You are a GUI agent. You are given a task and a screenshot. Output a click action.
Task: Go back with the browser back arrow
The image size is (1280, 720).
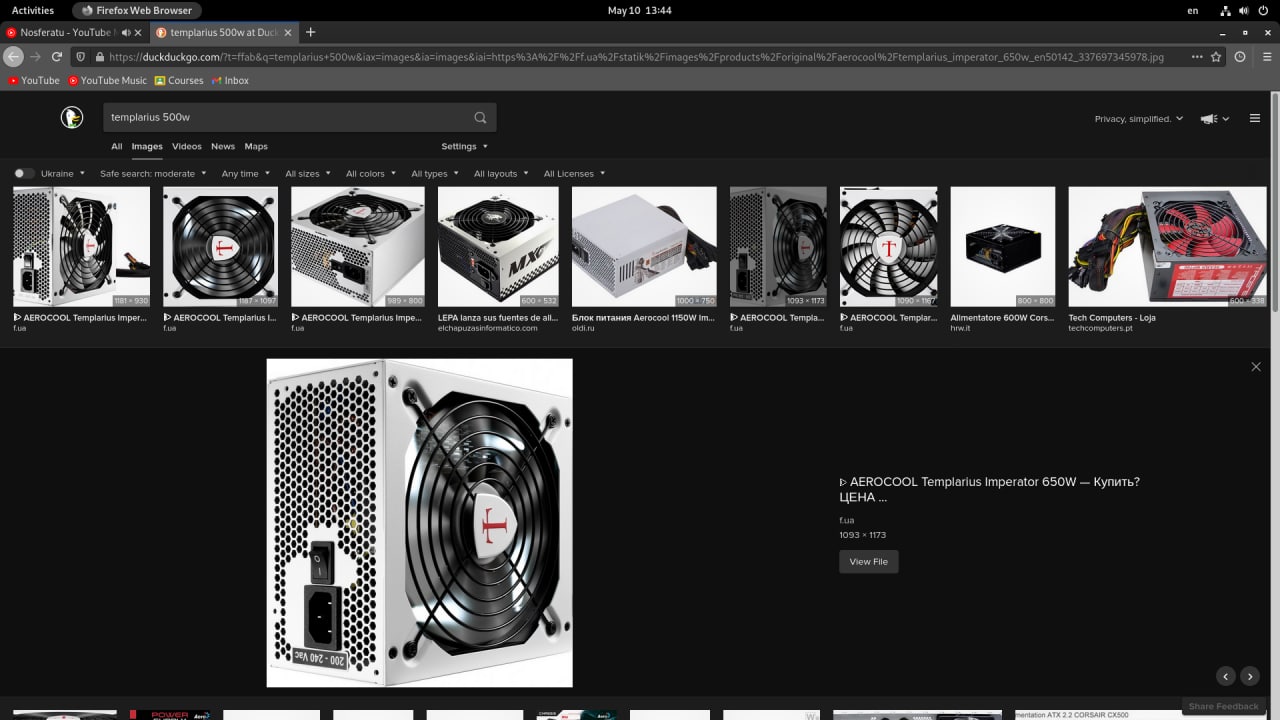point(13,57)
